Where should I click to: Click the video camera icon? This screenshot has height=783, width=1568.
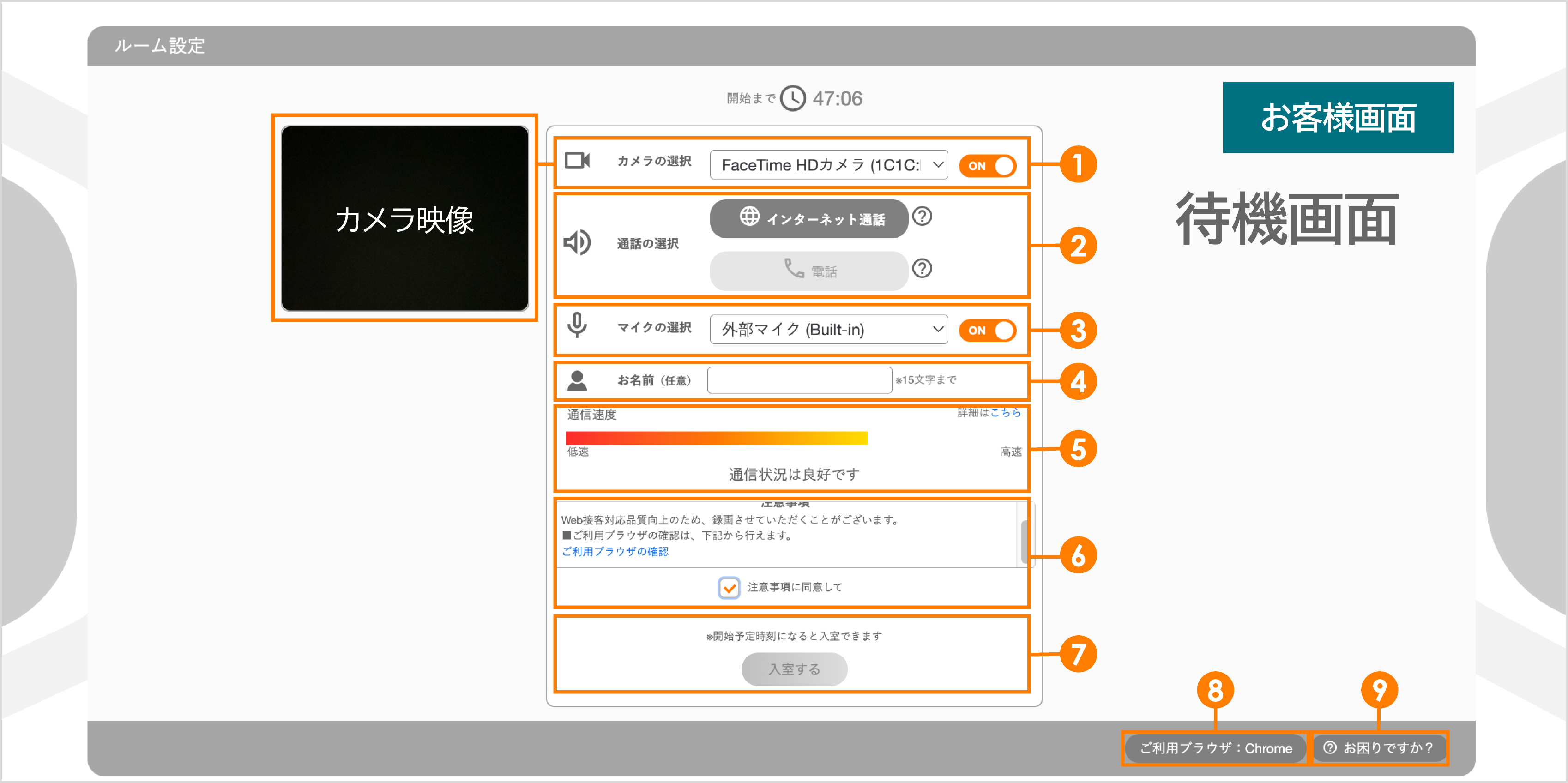click(x=577, y=161)
